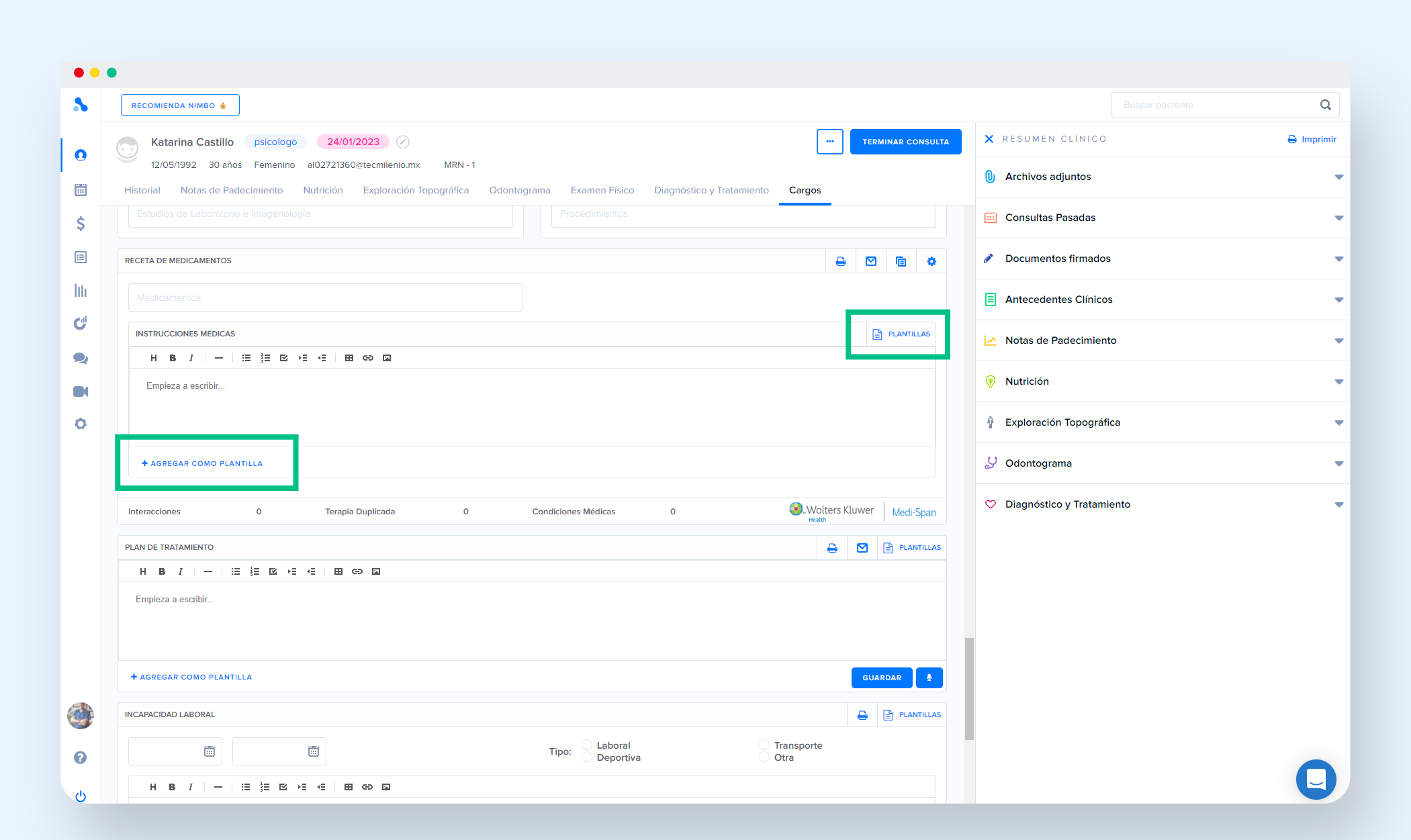
Task: Click the microphone dictation button
Action: click(929, 678)
